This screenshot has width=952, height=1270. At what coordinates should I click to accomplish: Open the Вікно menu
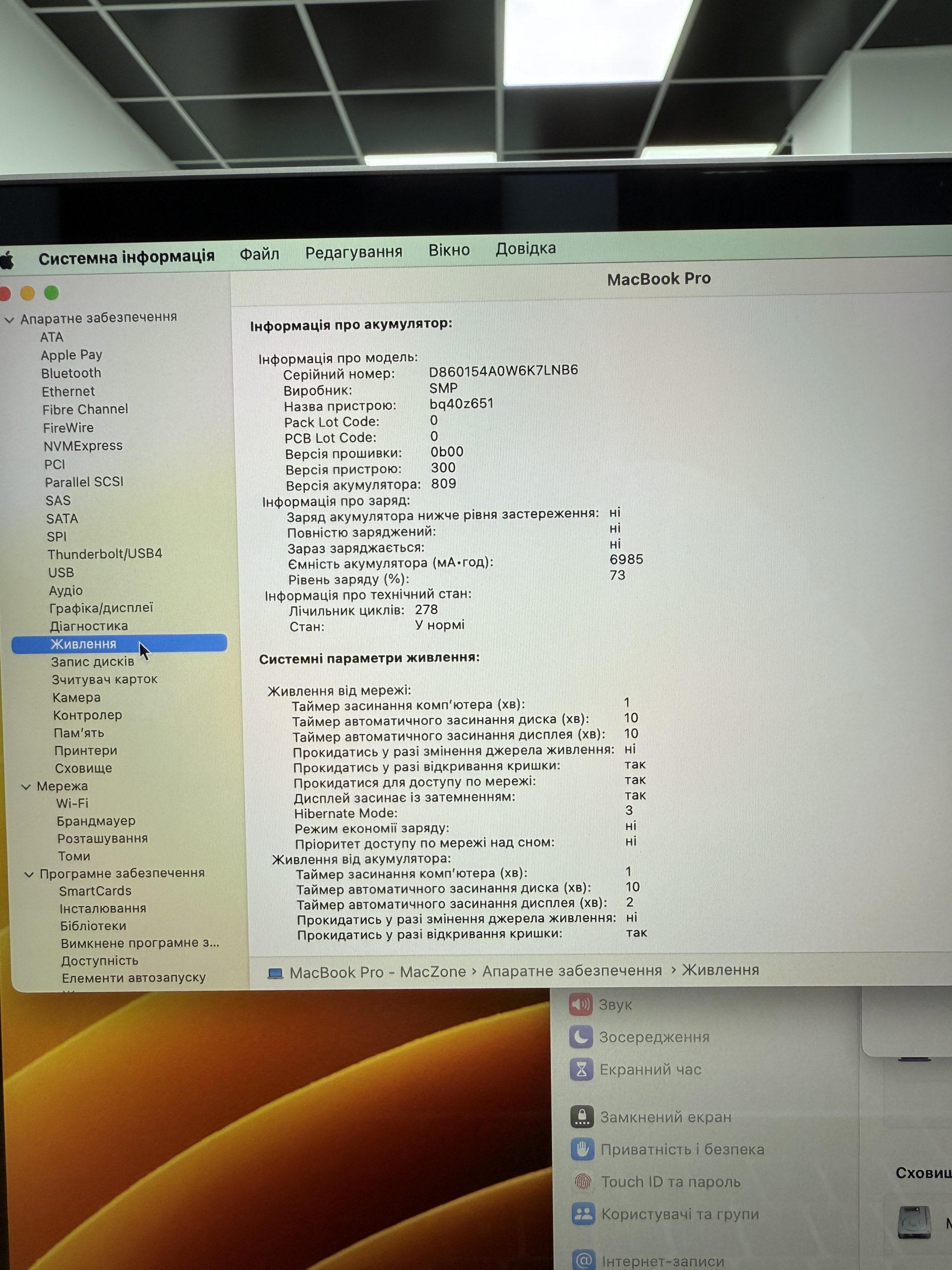pos(449,251)
